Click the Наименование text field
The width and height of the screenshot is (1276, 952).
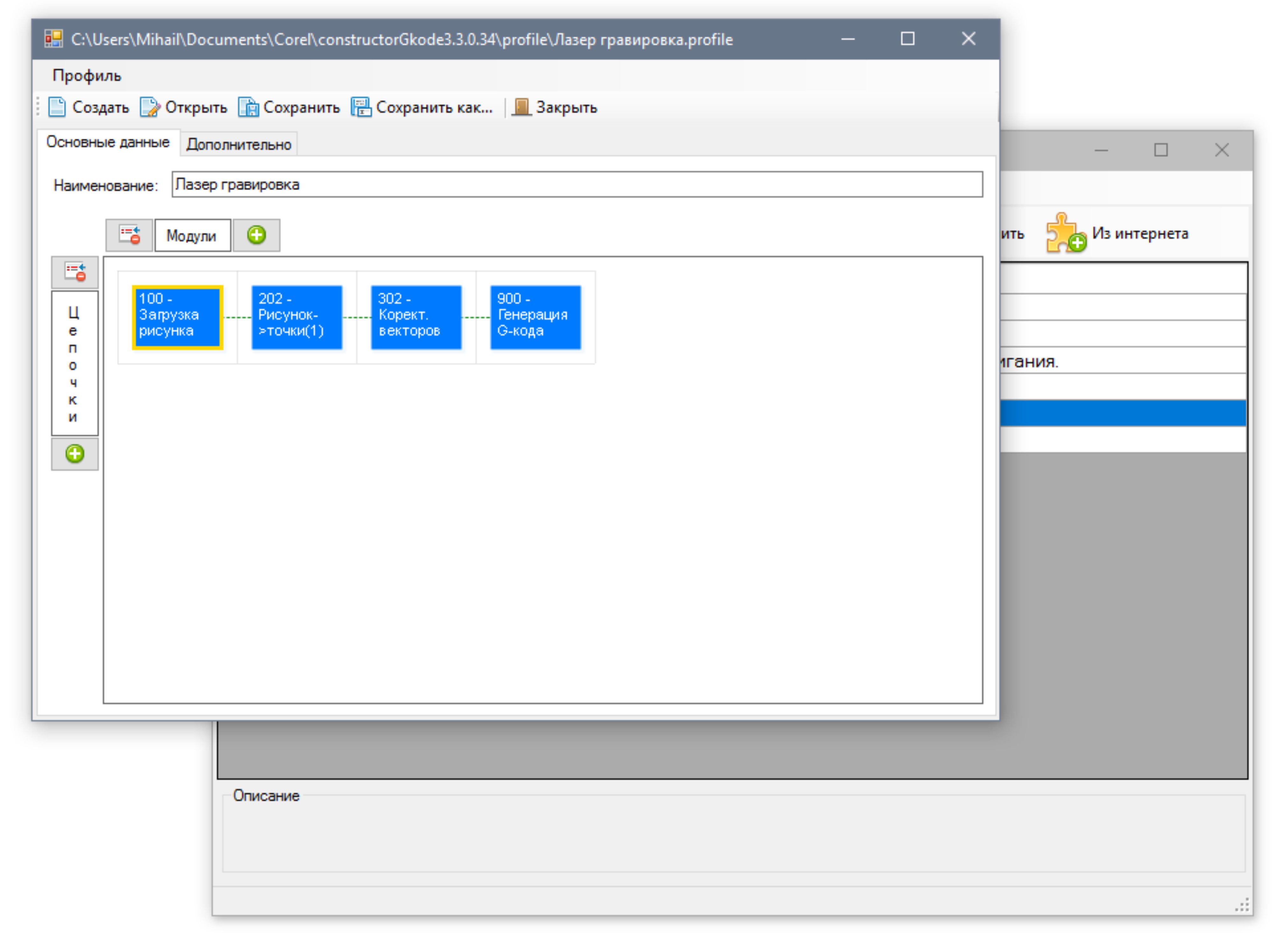click(576, 184)
